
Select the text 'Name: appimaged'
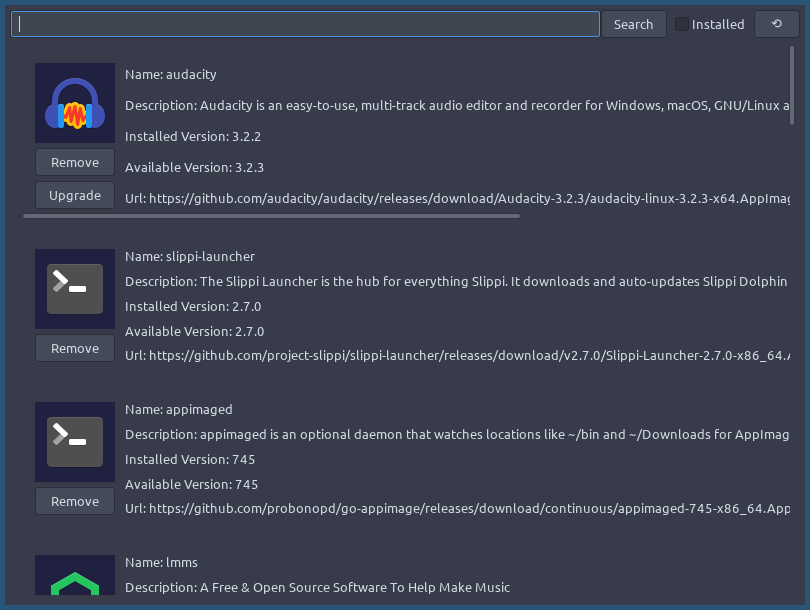pos(178,410)
